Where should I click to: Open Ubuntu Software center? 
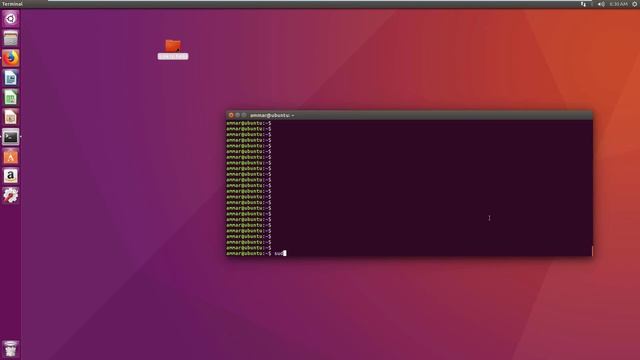tap(11, 157)
